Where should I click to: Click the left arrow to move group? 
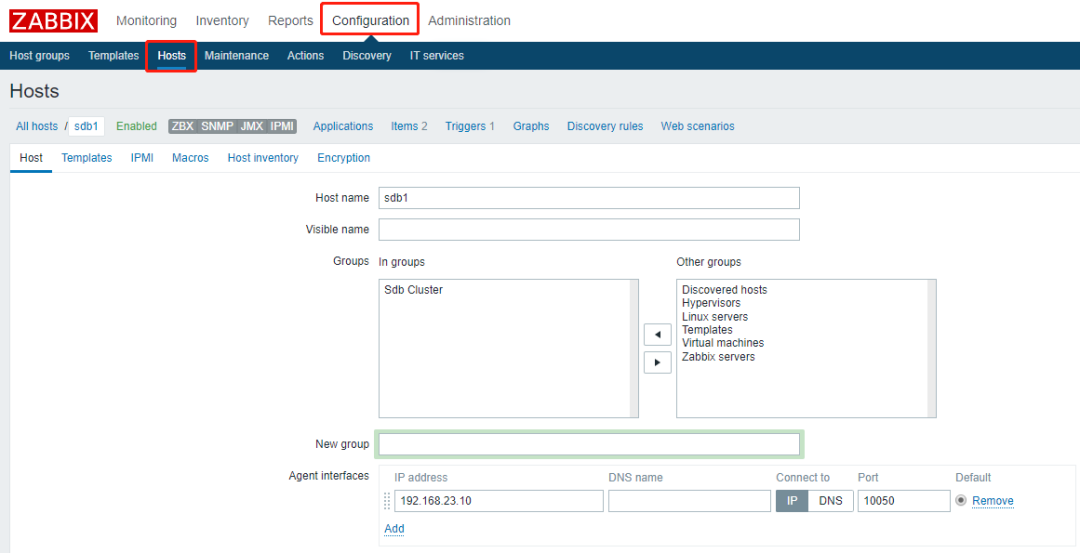pos(657,335)
